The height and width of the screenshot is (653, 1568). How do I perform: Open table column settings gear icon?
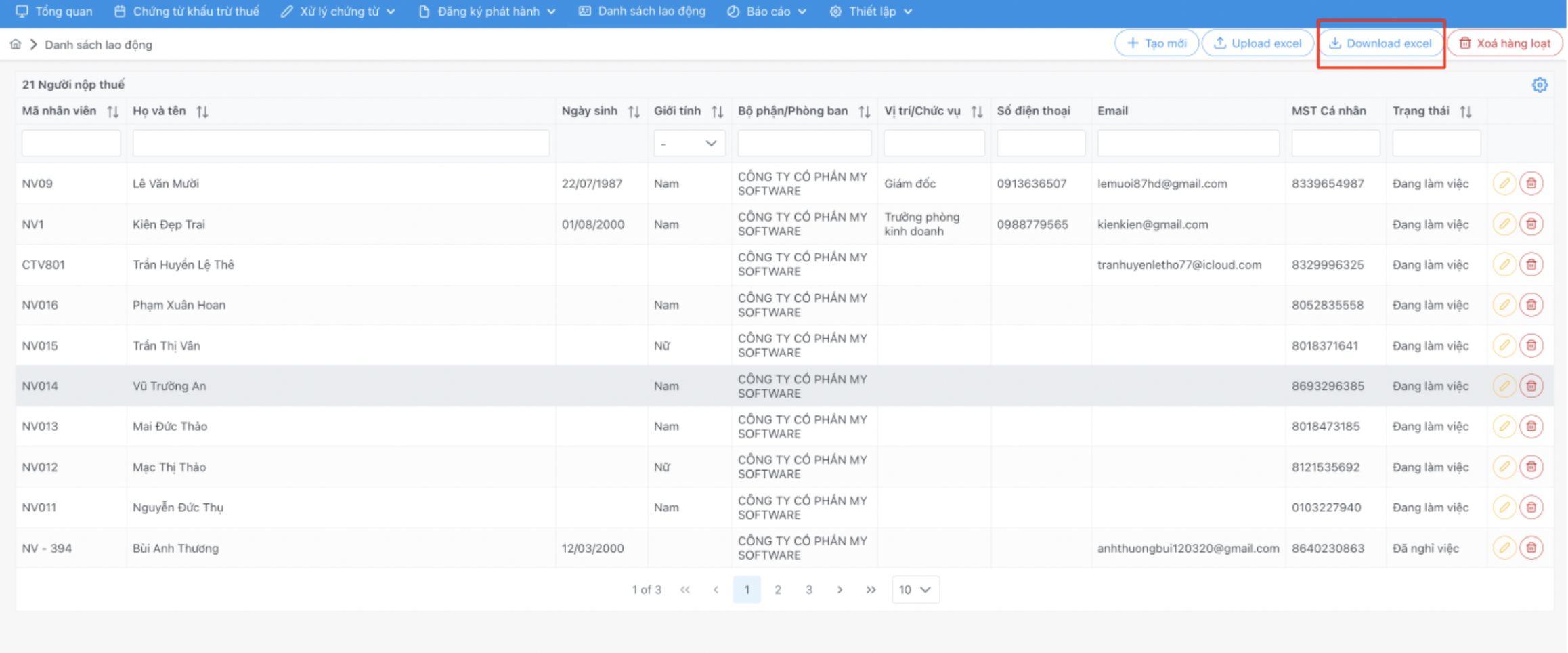pyautogui.click(x=1540, y=85)
